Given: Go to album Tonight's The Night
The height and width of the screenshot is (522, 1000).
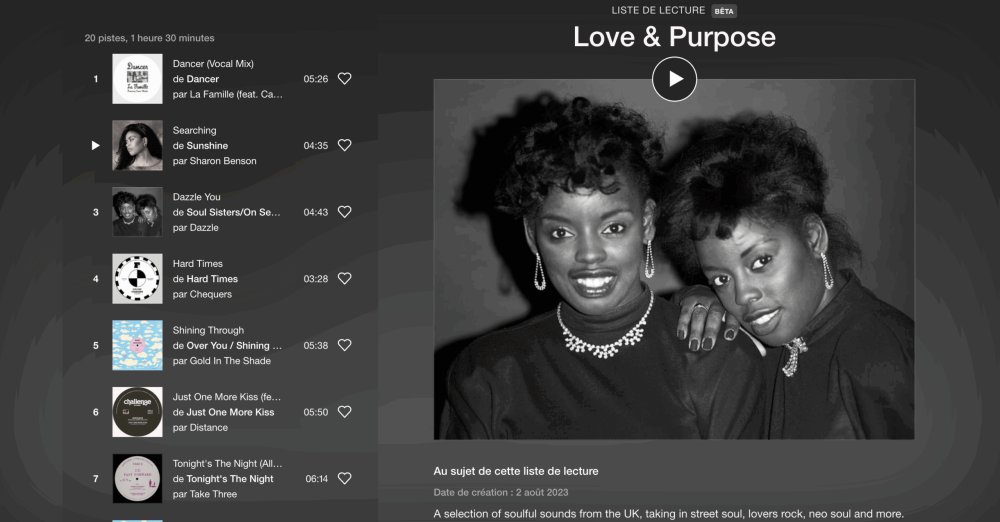Looking at the screenshot, I should click(x=230, y=479).
